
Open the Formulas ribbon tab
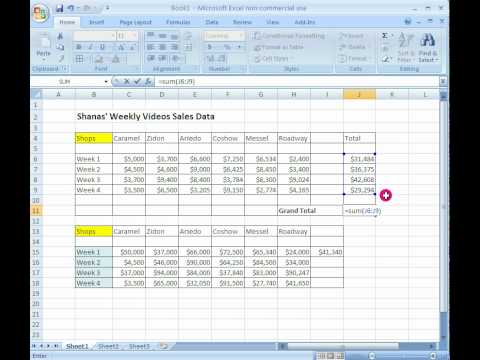(x=178, y=22)
